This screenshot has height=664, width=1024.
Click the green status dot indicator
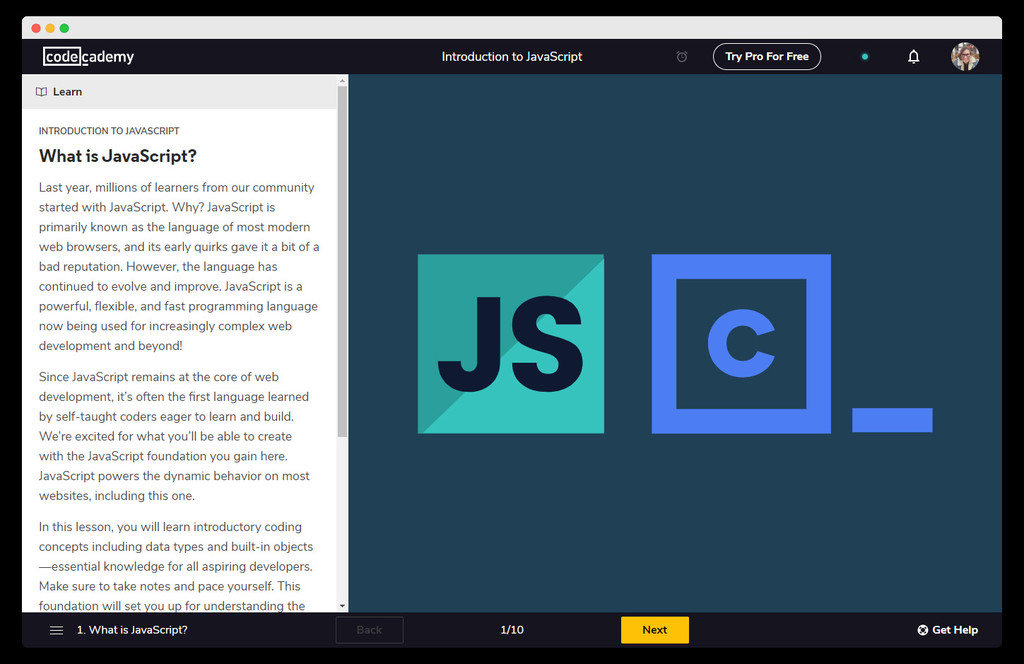(864, 57)
